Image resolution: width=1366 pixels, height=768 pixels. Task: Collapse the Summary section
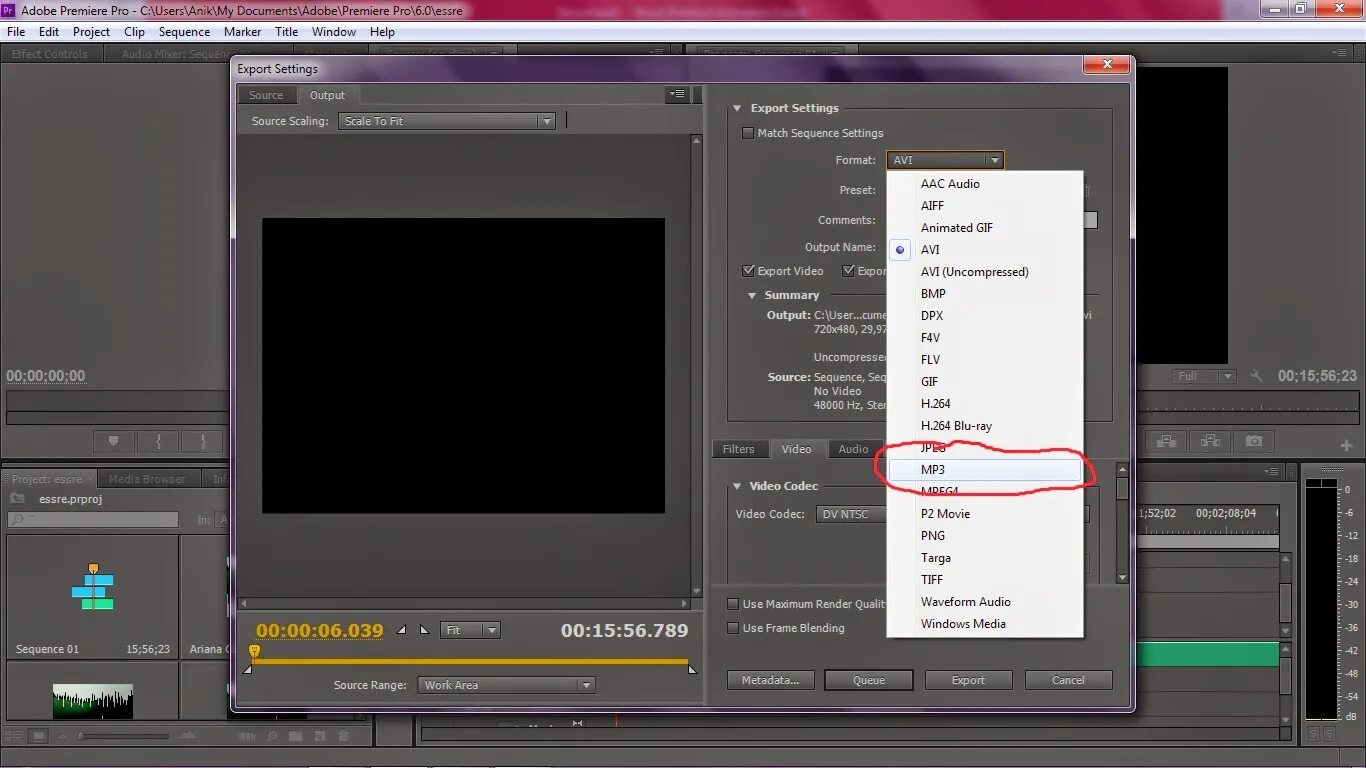click(752, 295)
